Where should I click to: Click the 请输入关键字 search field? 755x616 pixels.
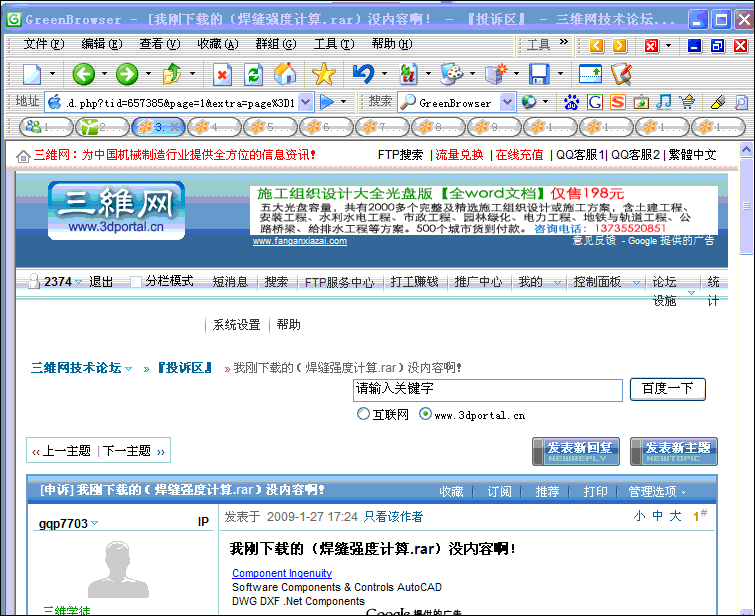pyautogui.click(x=488, y=390)
